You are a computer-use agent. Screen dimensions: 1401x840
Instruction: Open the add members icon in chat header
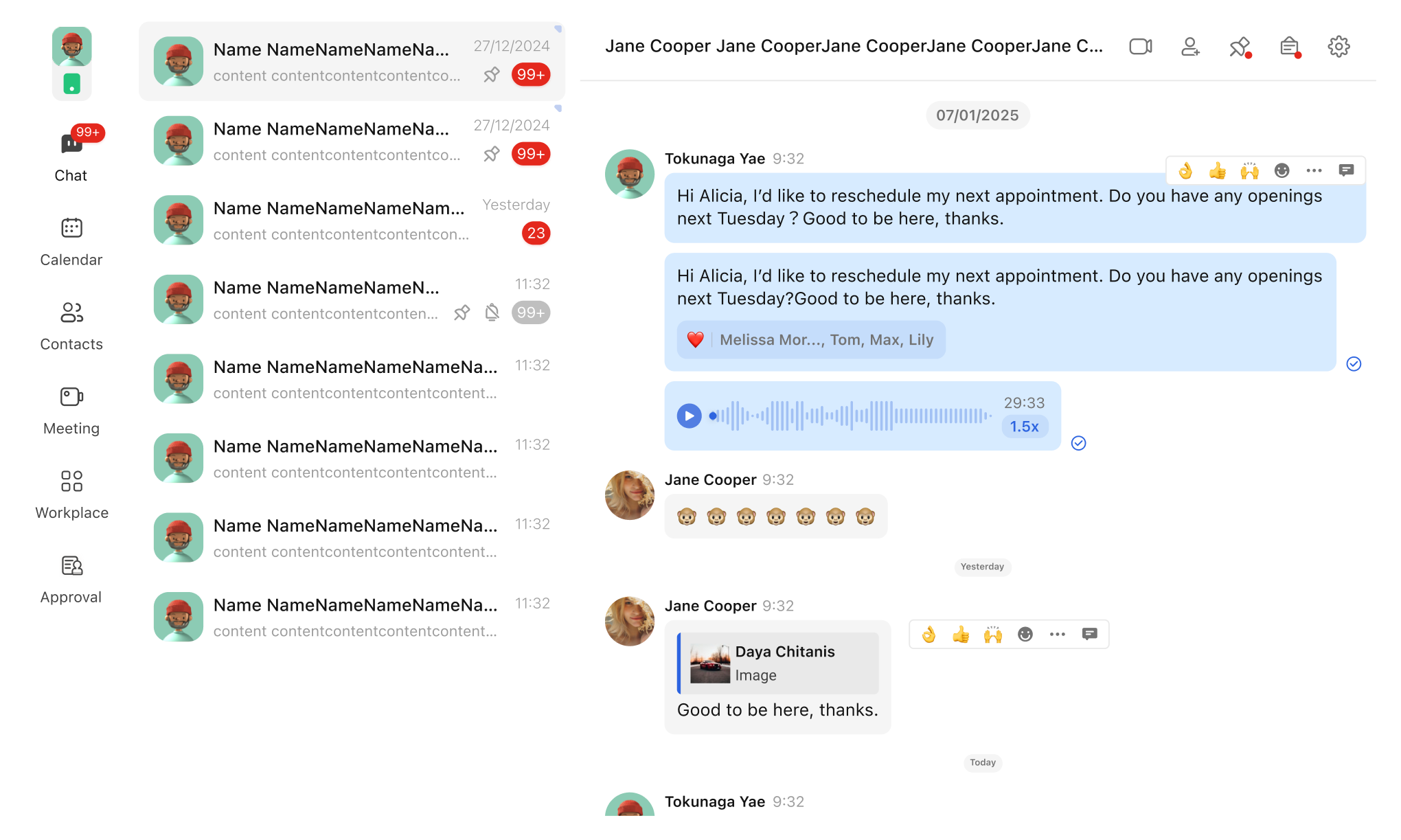click(1190, 46)
